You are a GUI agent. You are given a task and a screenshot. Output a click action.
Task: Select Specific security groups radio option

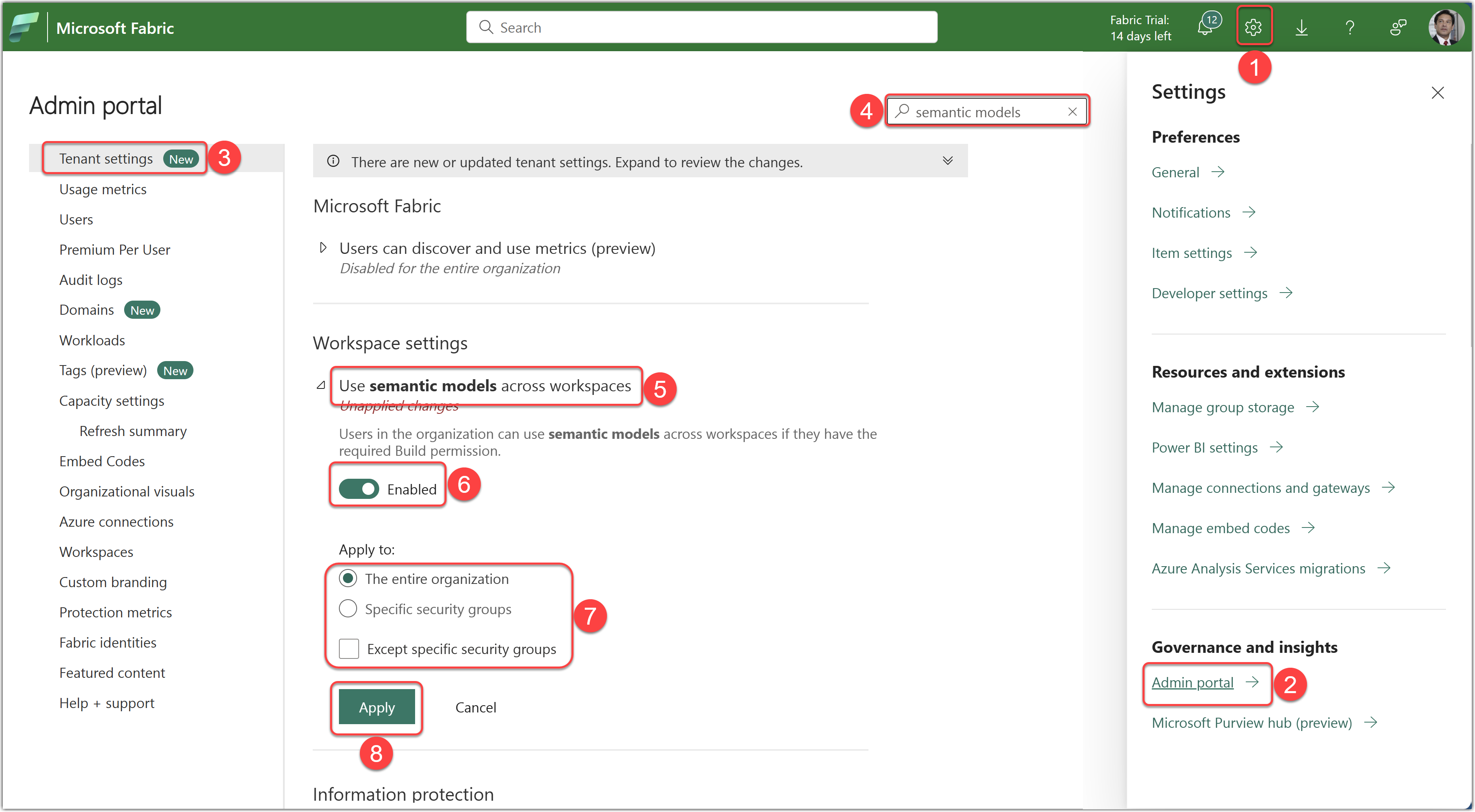(347, 609)
